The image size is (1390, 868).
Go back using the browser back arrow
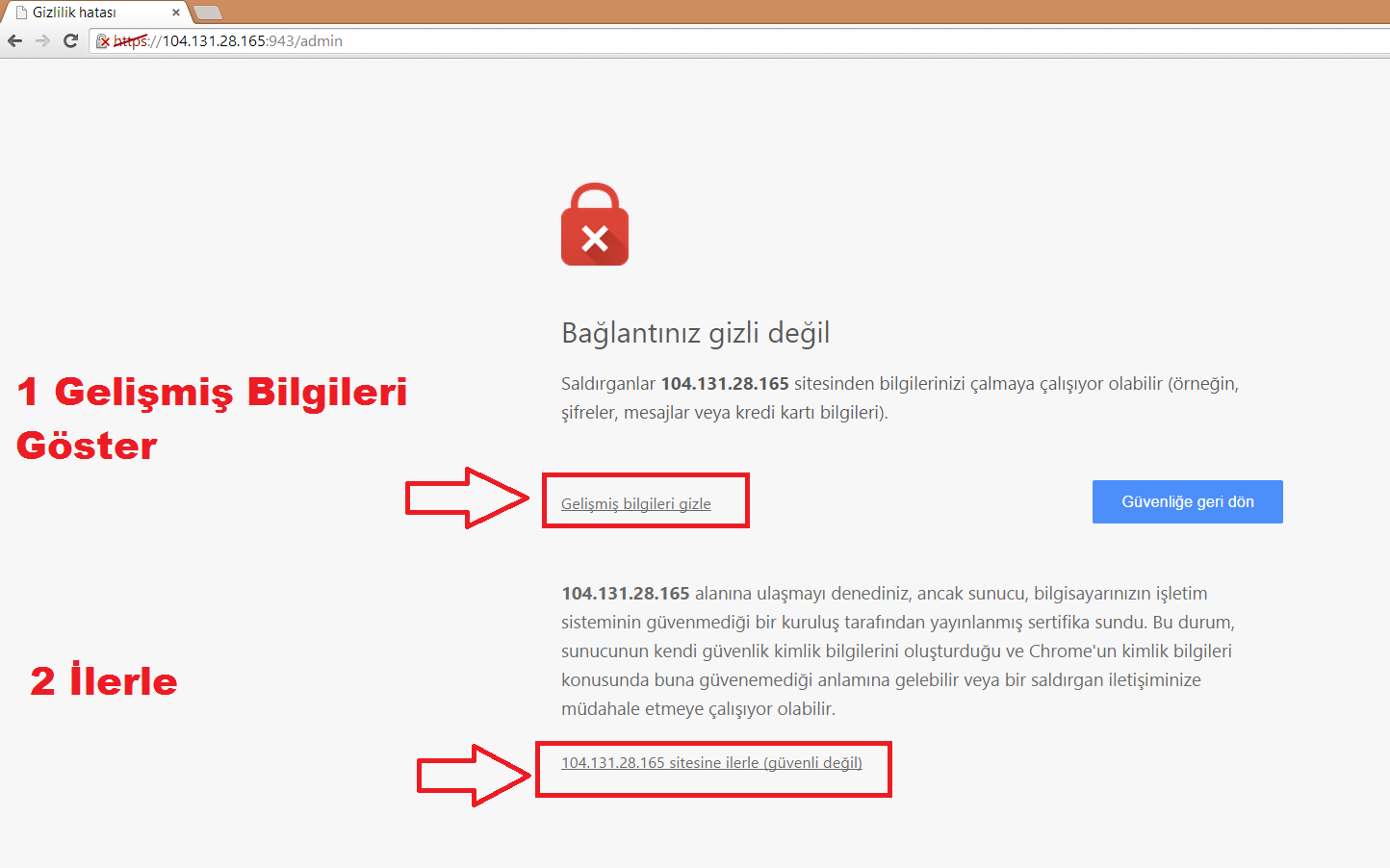click(x=14, y=40)
